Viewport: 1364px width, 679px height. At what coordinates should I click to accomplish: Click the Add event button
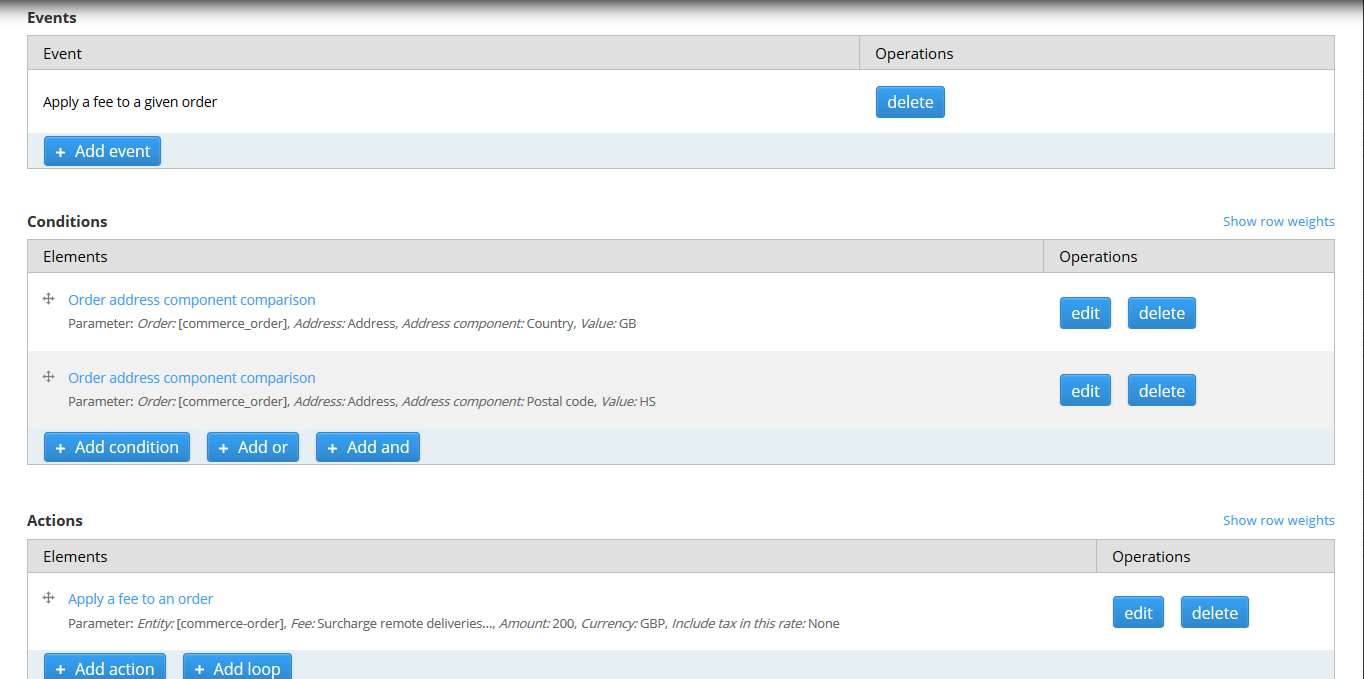[x=102, y=150]
